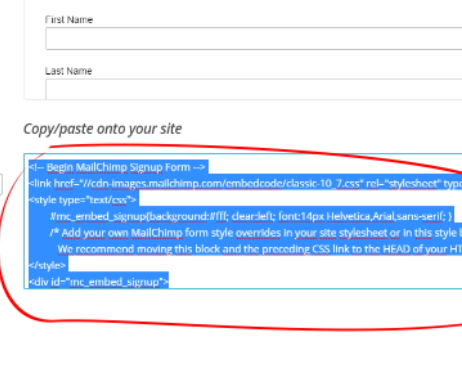Screen dimensions: 462x373
Task: Click the First Name label
Action: [69, 20]
